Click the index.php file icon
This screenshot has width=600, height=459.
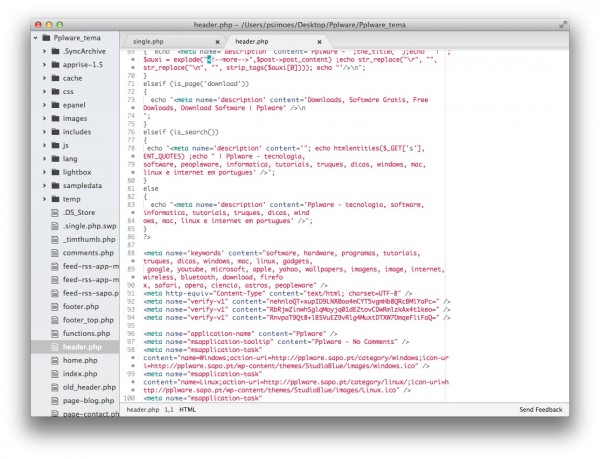click(55, 374)
